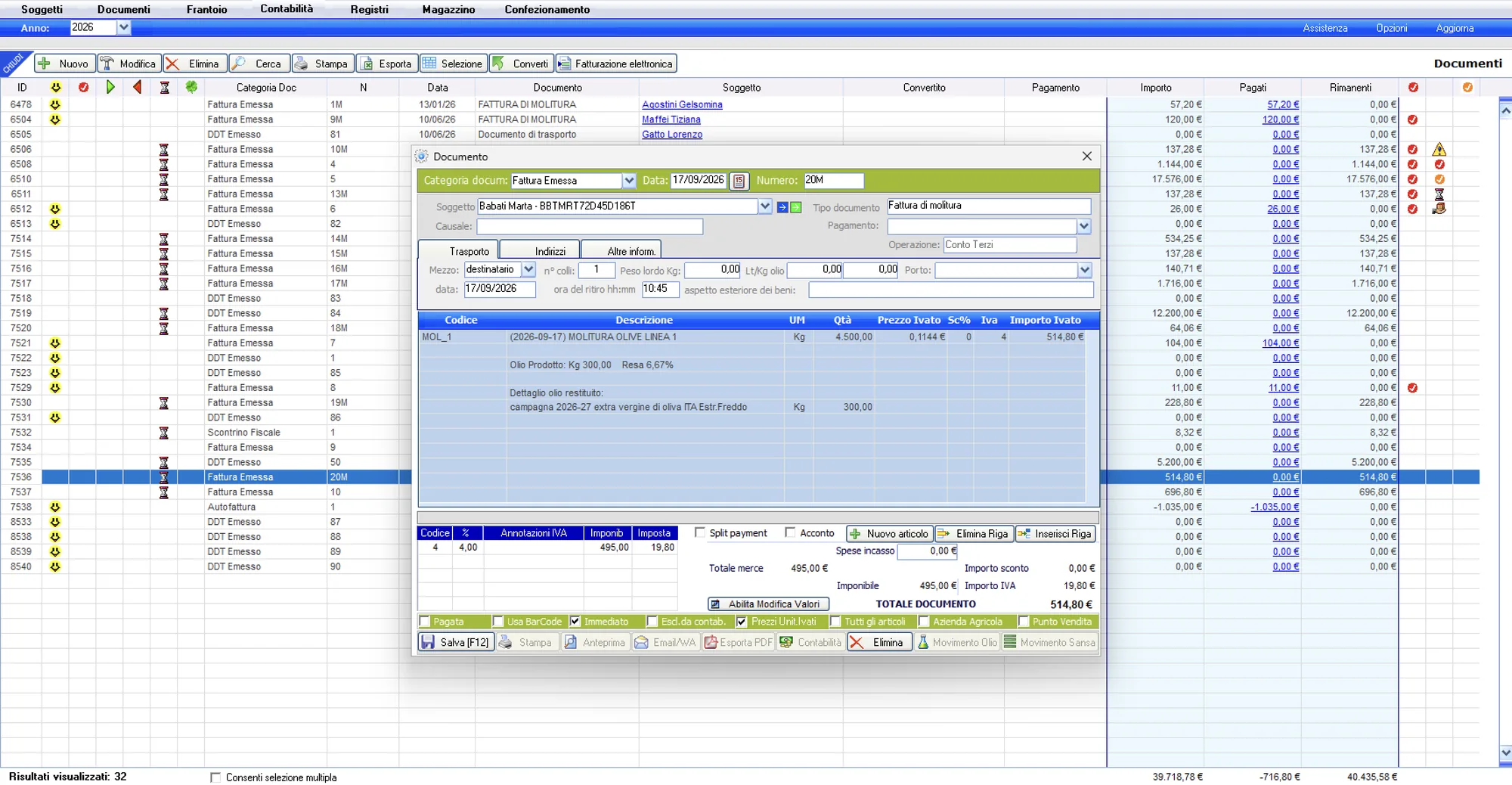Click Stampa in the main toolbar
The image size is (1512, 785).
(x=323, y=64)
